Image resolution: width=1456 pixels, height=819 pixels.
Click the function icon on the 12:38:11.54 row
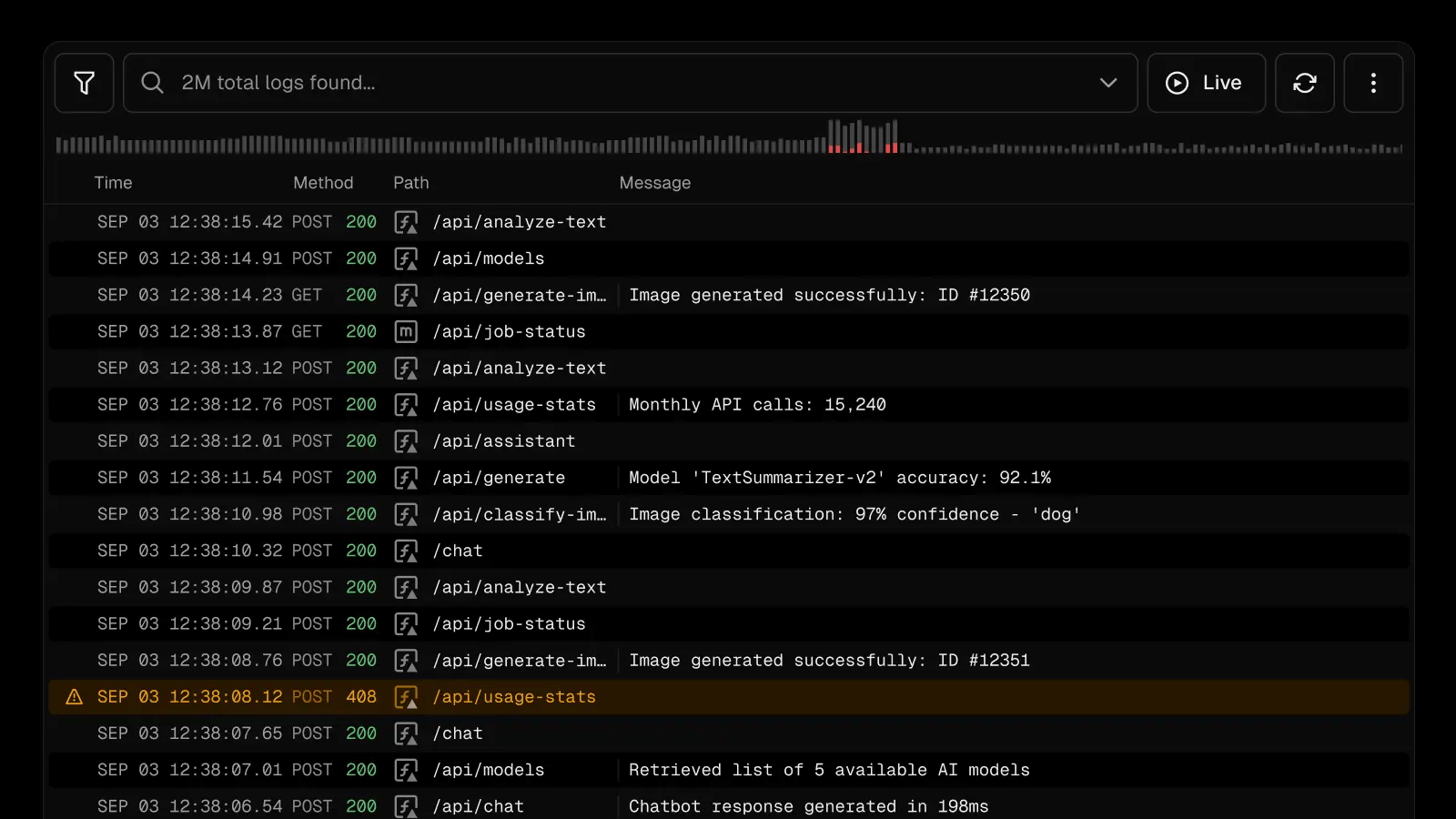tap(406, 478)
